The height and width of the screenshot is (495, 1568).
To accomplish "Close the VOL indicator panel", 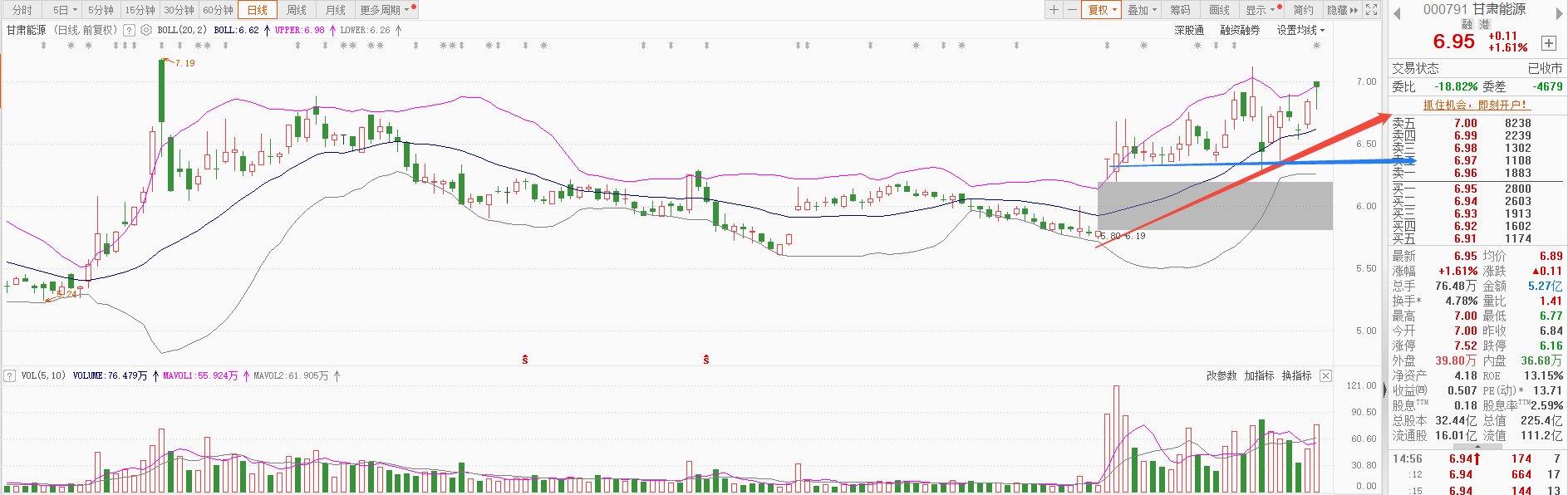I will (x=1325, y=376).
